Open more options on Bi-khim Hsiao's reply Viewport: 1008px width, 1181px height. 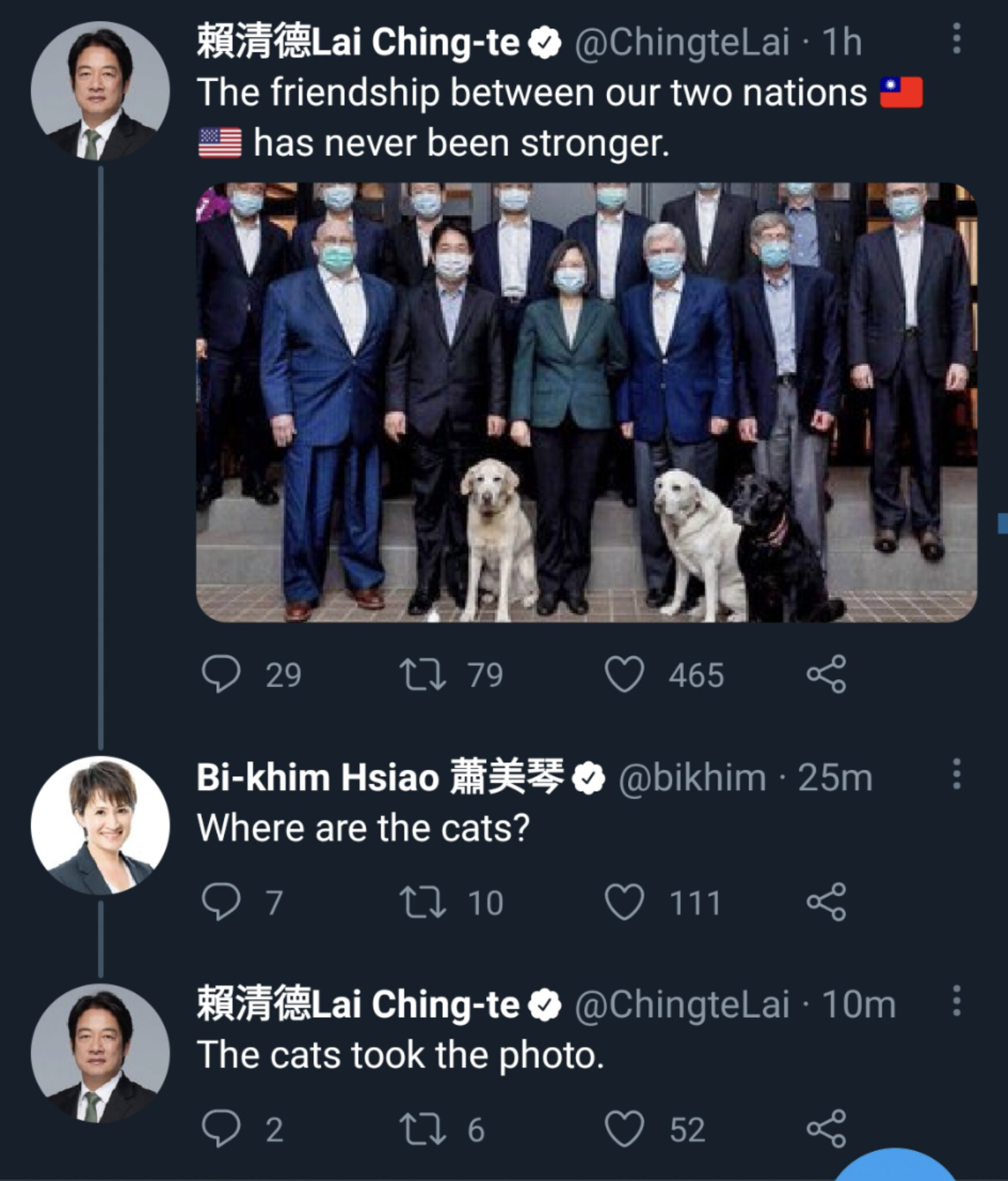coord(956,774)
